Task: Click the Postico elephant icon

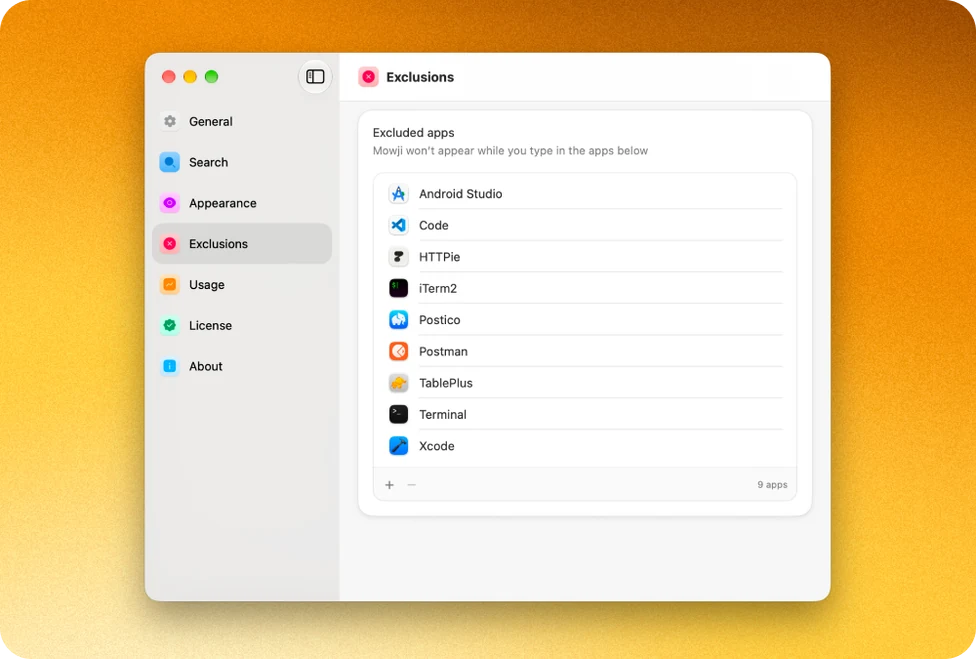Action: [398, 320]
